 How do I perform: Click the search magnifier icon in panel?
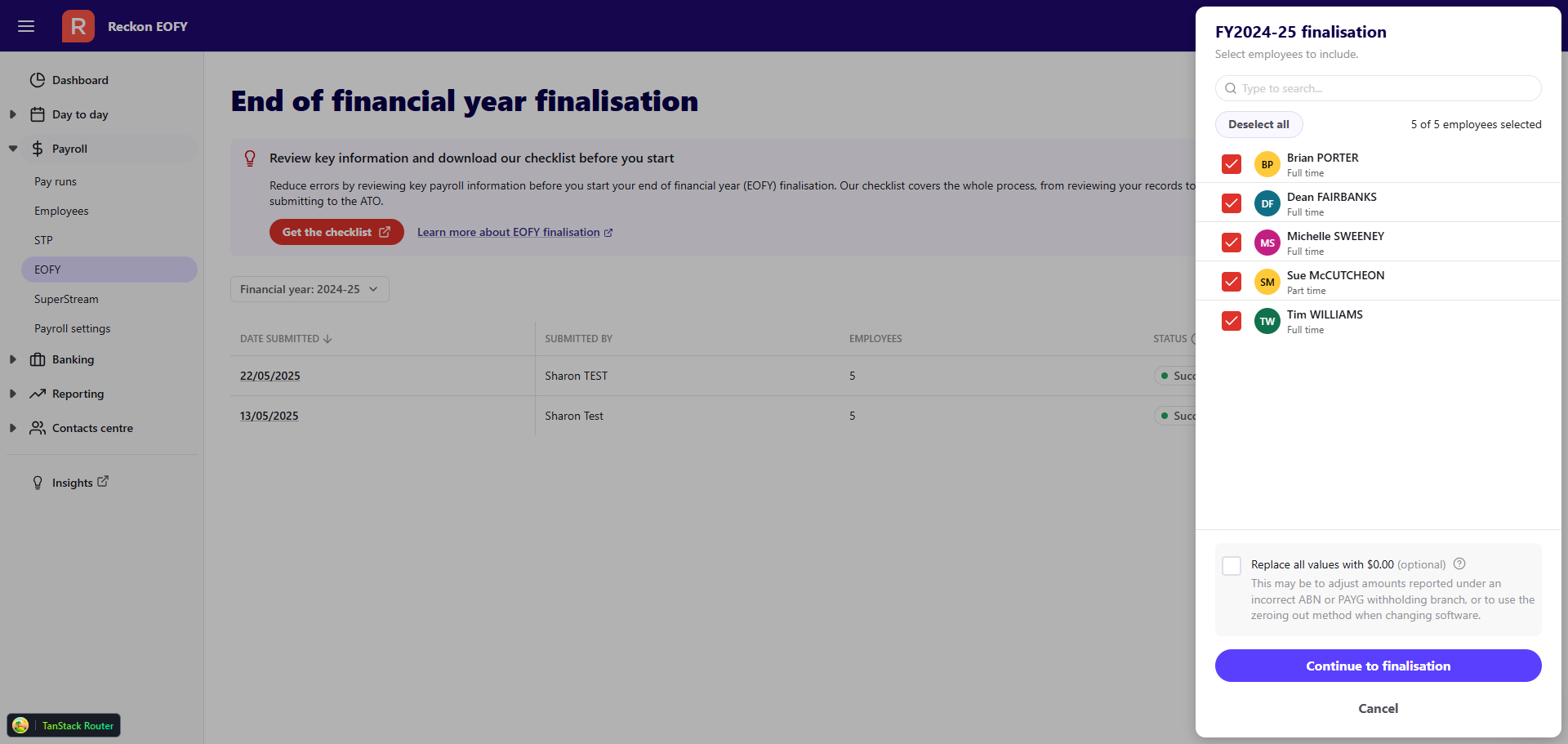(x=1231, y=88)
